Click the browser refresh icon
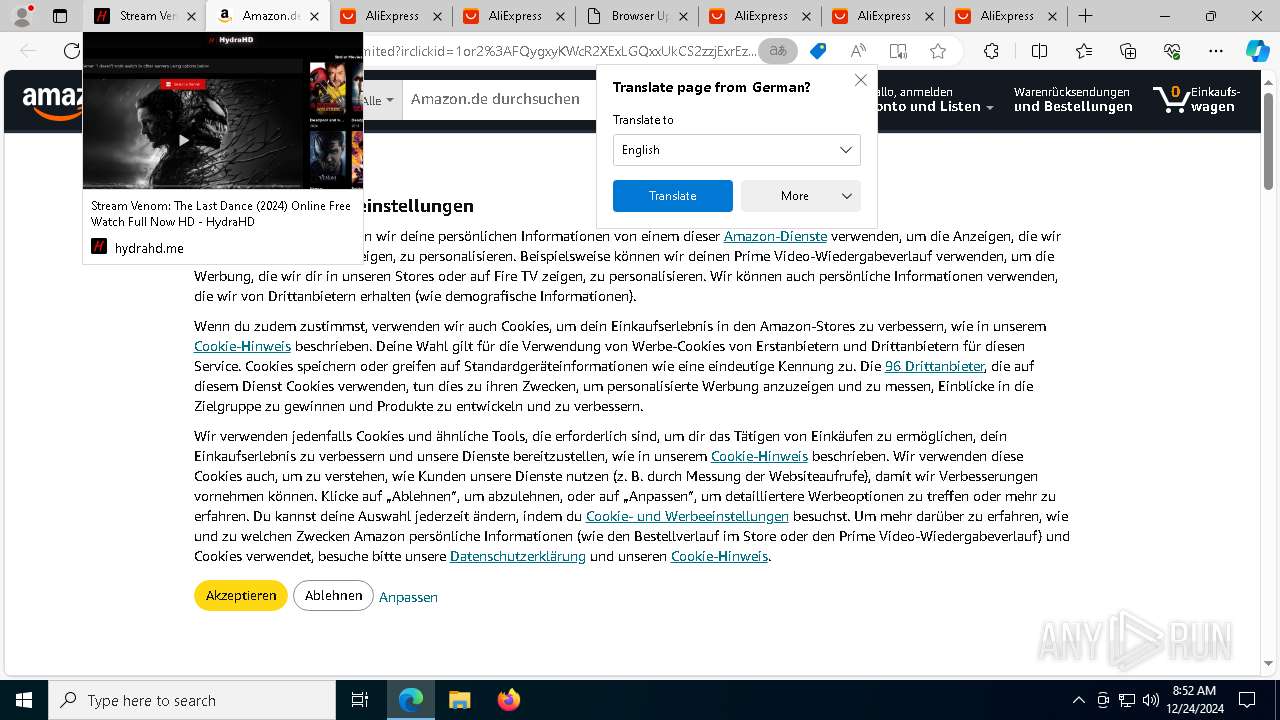Image resolution: width=1280 pixels, height=720 pixels. click(71, 51)
